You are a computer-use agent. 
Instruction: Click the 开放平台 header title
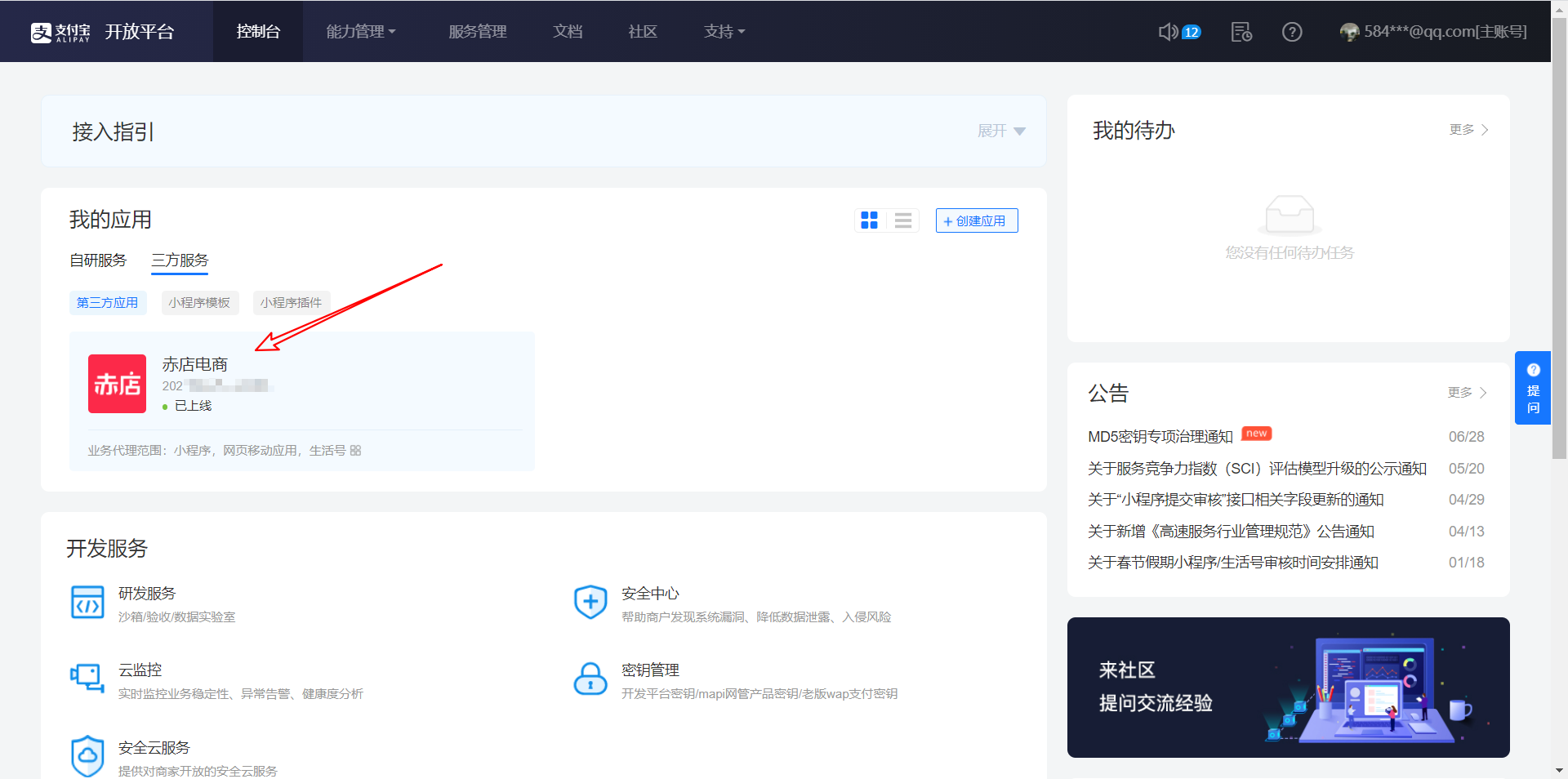pos(140,32)
